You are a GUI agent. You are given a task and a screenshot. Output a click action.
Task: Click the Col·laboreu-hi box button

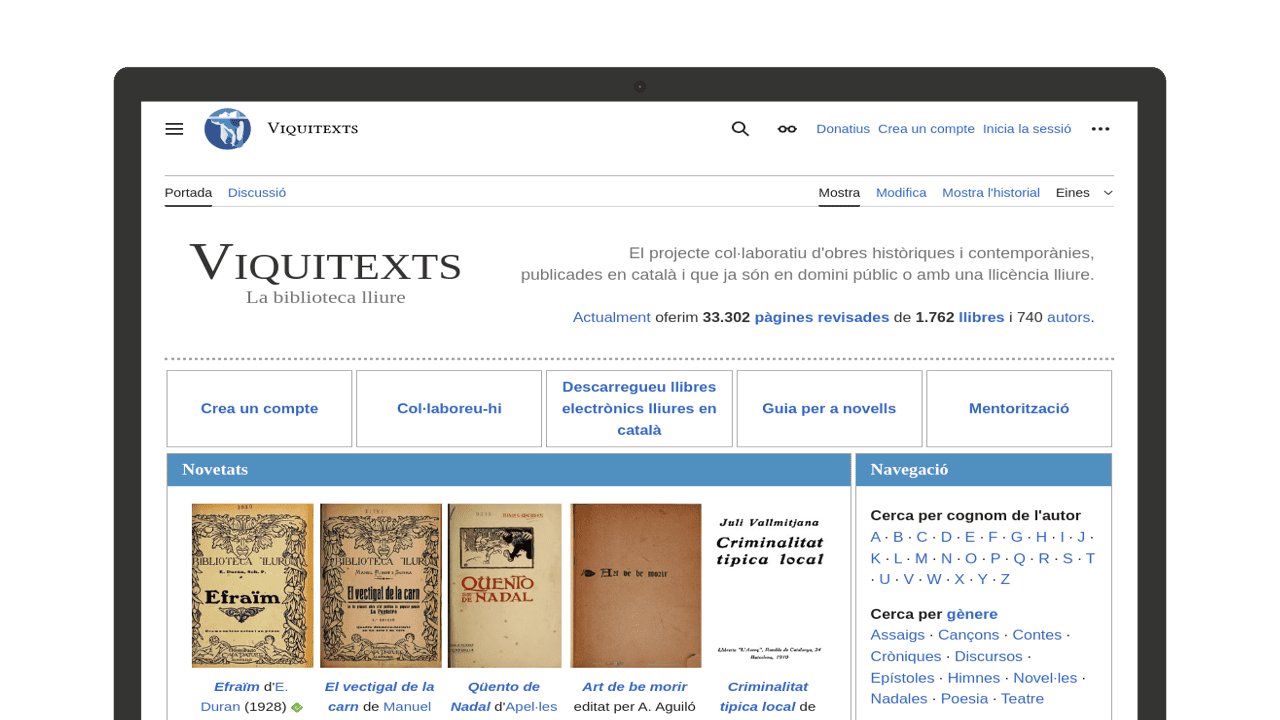[449, 408]
